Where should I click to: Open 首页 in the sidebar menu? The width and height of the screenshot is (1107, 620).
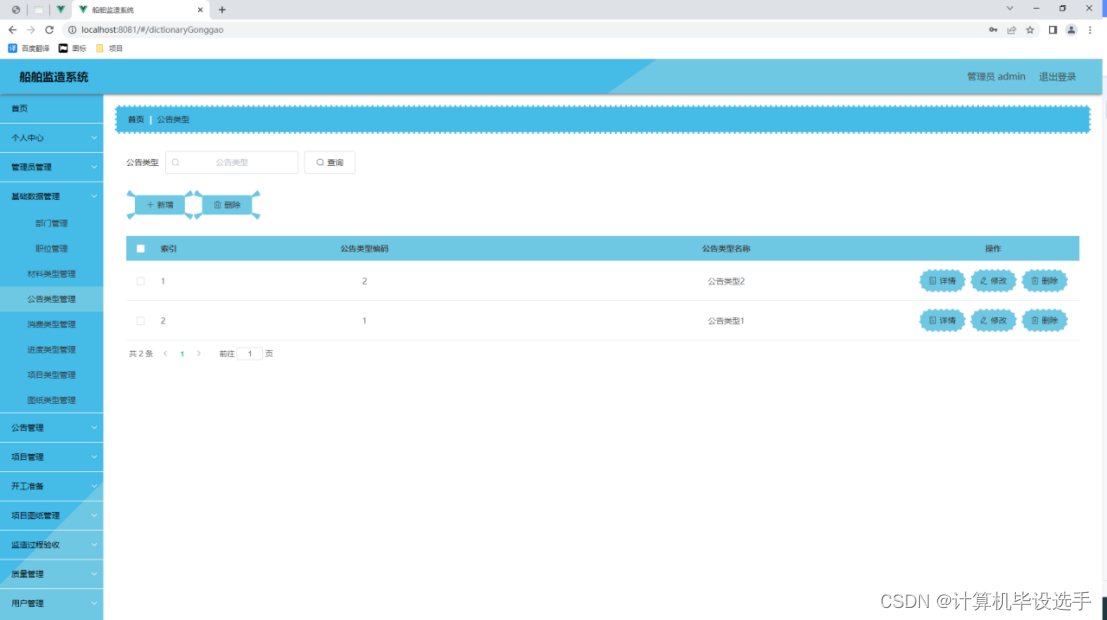click(52, 109)
